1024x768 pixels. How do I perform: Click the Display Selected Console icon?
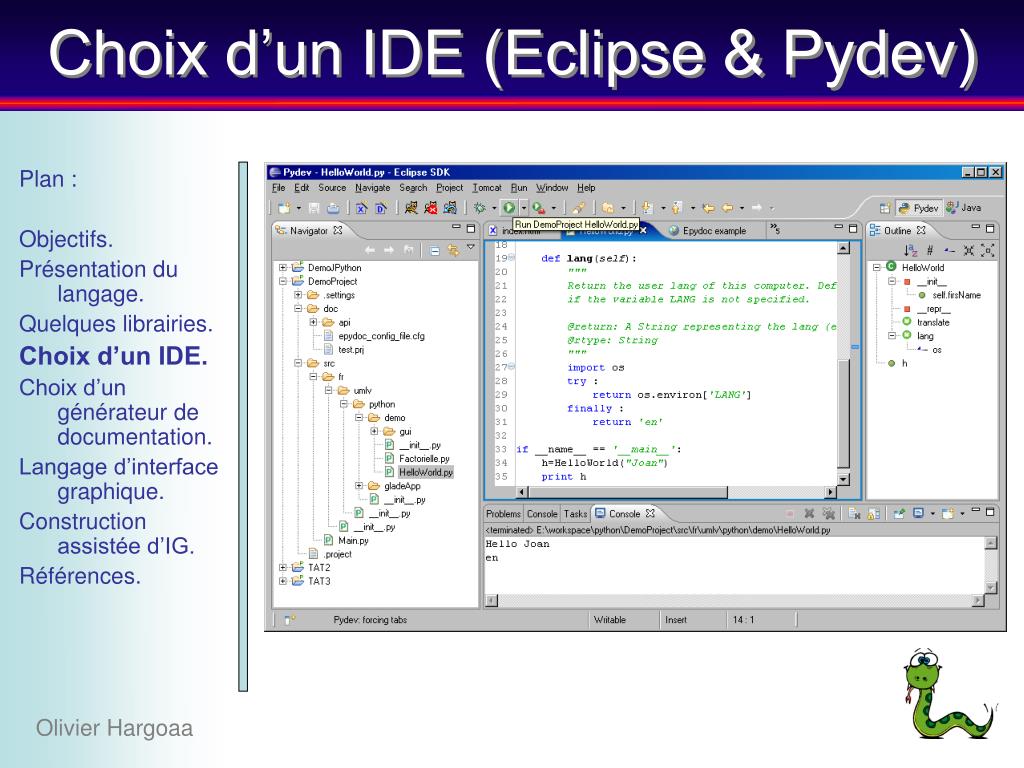[x=918, y=513]
